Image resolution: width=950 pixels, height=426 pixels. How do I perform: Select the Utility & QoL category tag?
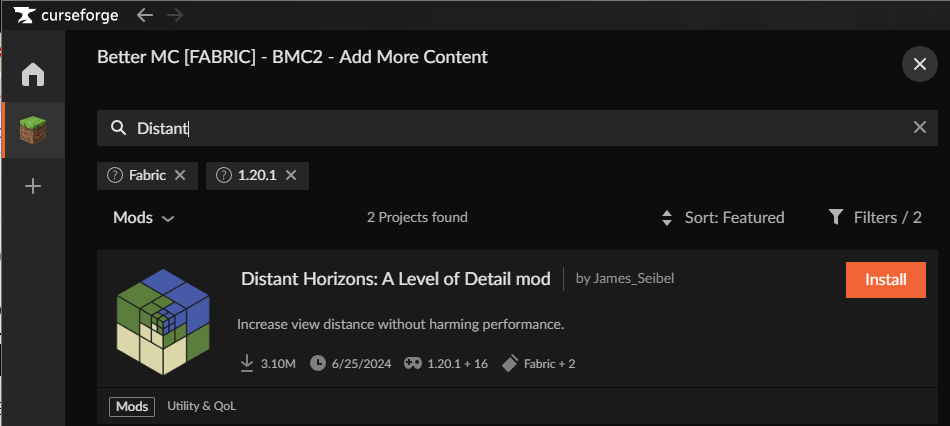(202, 407)
